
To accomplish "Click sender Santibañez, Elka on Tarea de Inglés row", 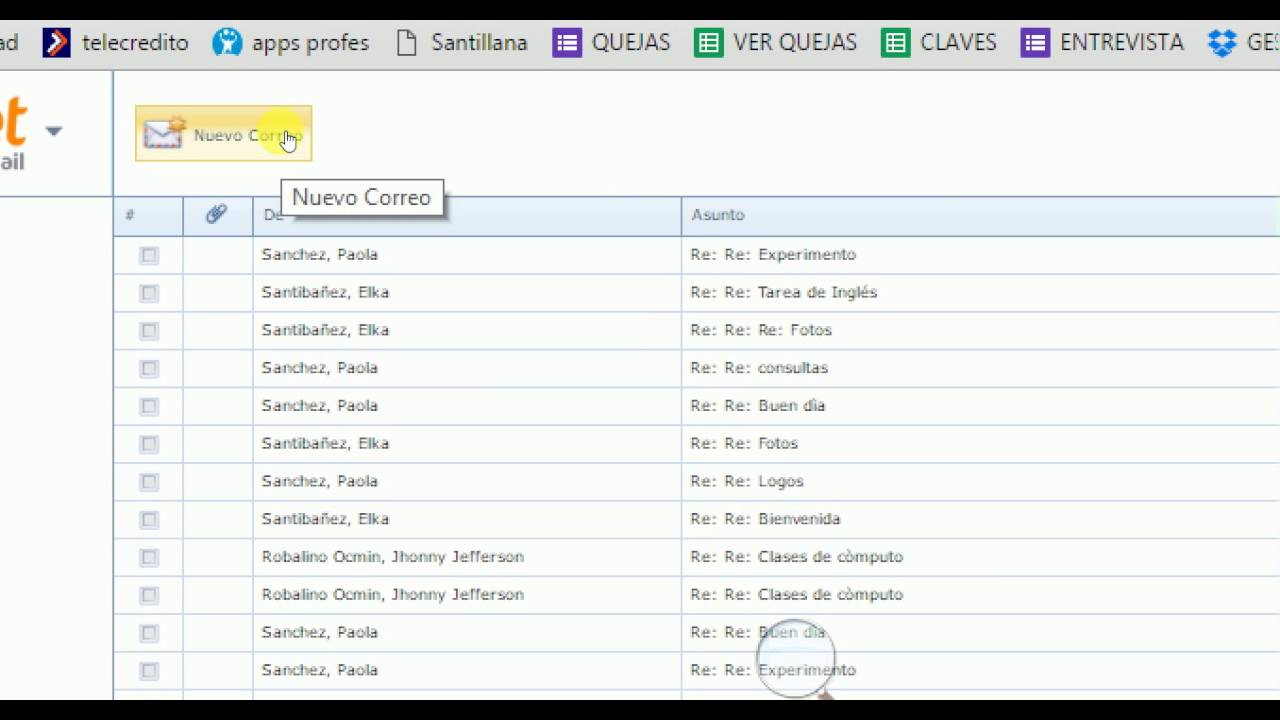I will (325, 292).
